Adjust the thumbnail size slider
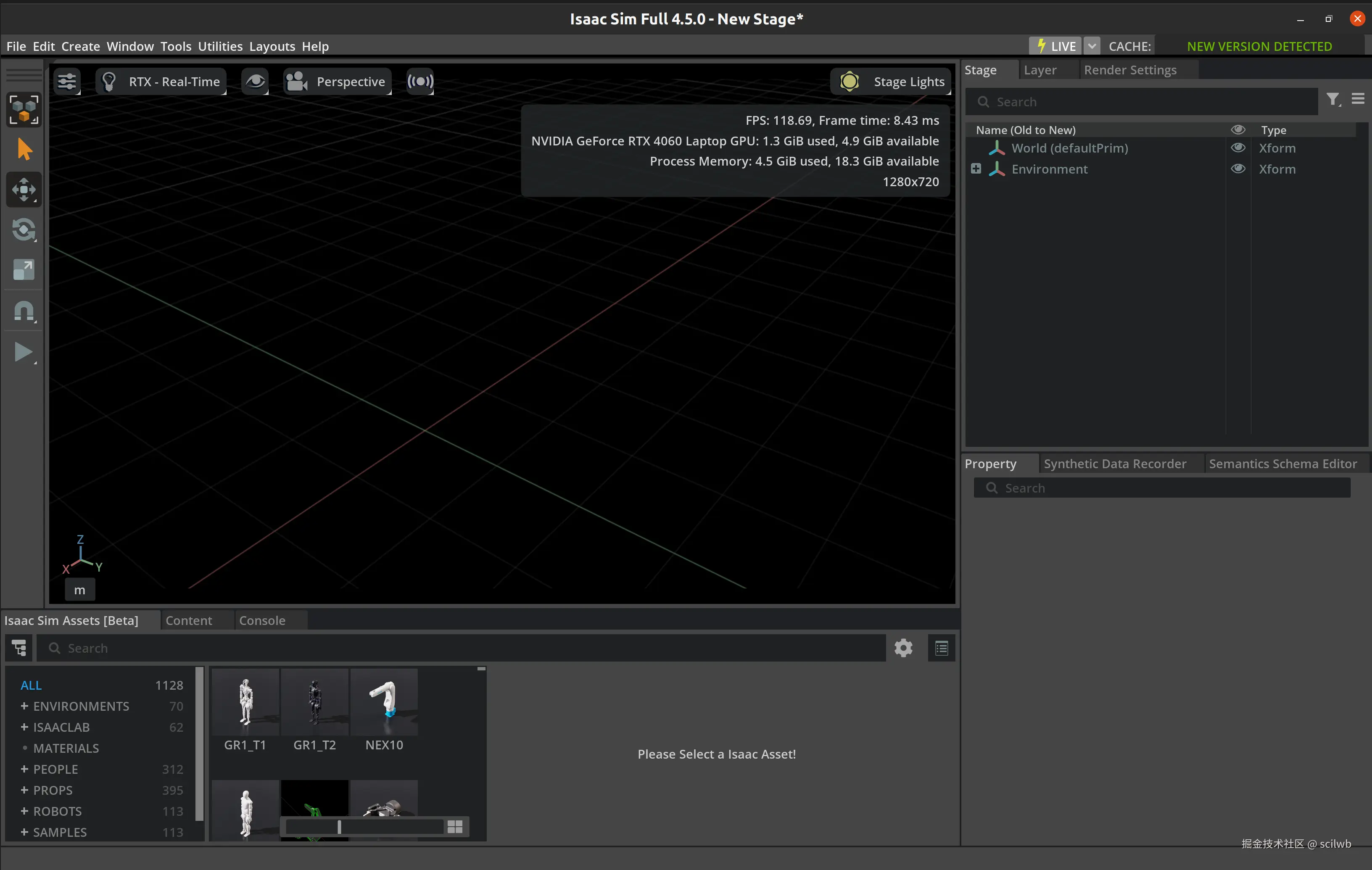This screenshot has width=1372, height=870. coord(339,827)
